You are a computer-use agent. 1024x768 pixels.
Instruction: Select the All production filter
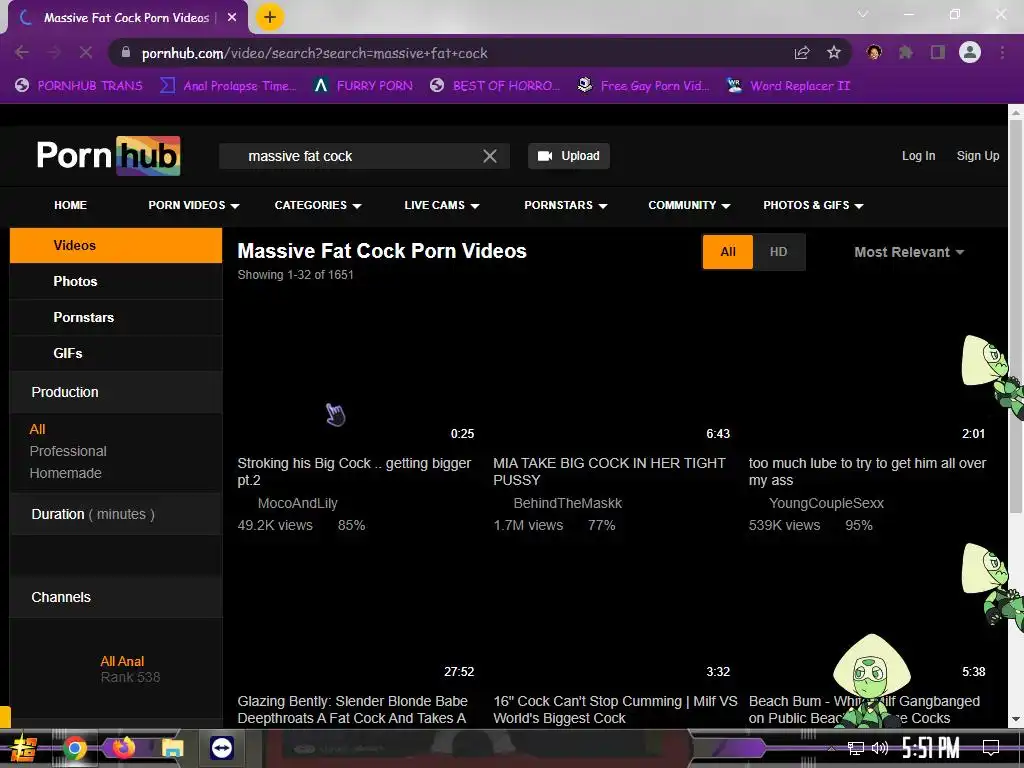(37, 429)
